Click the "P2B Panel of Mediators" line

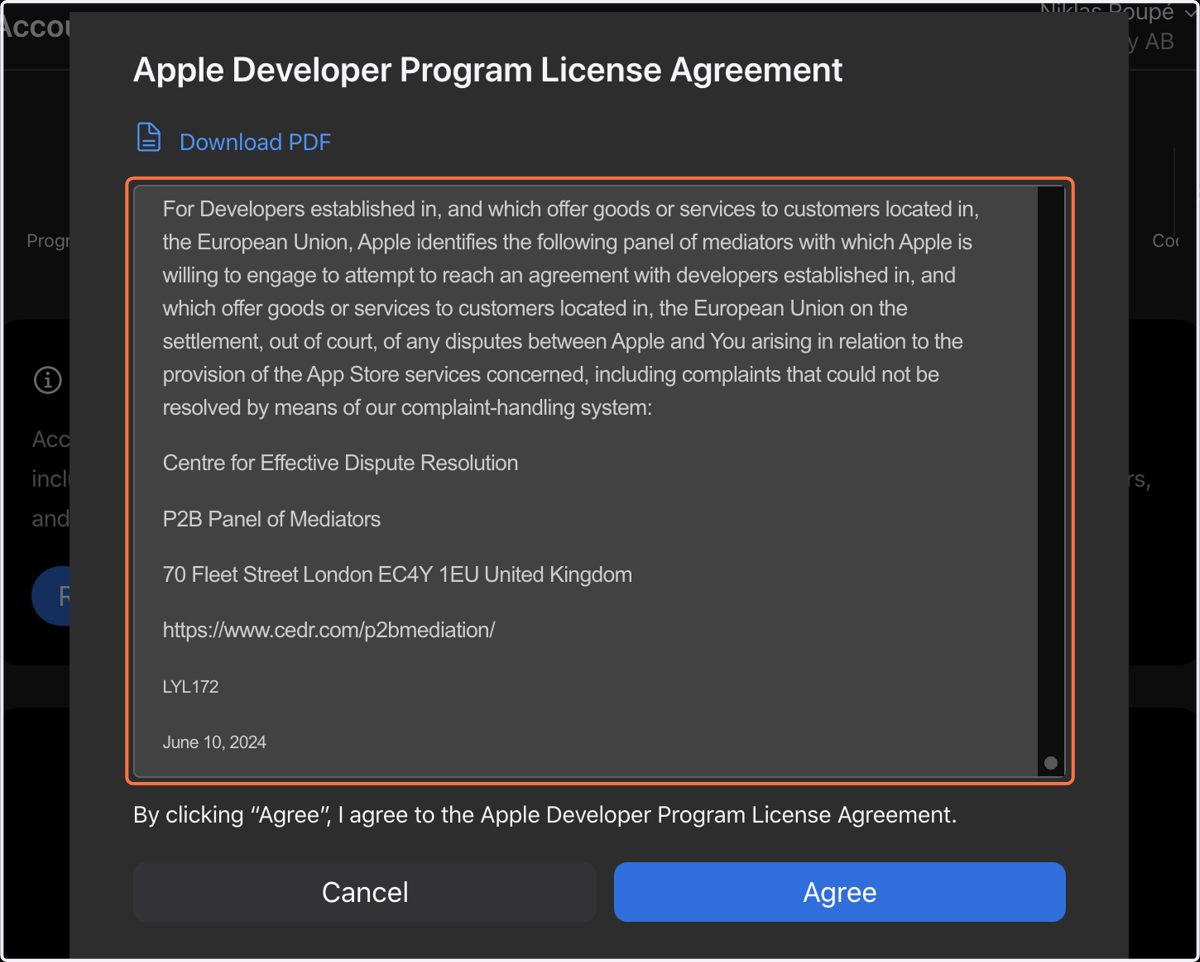point(272,519)
